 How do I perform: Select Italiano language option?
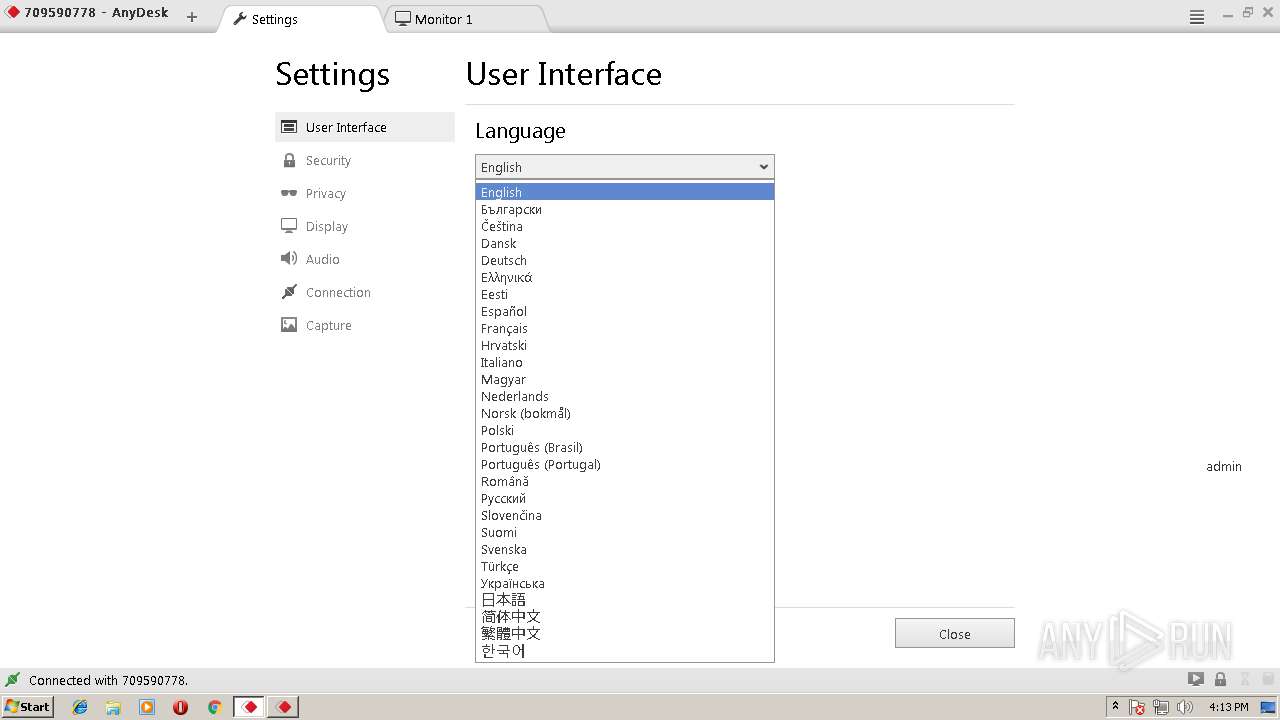point(625,362)
